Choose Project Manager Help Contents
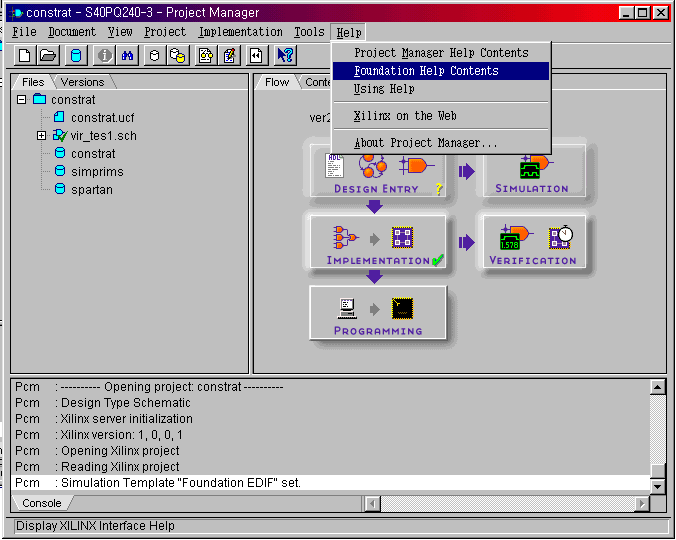This screenshot has height=540, width=676. 441,53
